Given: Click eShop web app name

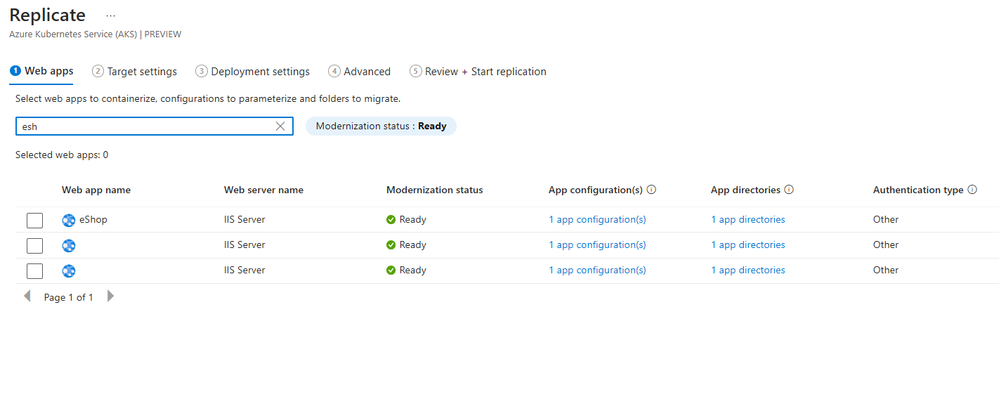Looking at the screenshot, I should coord(93,220).
